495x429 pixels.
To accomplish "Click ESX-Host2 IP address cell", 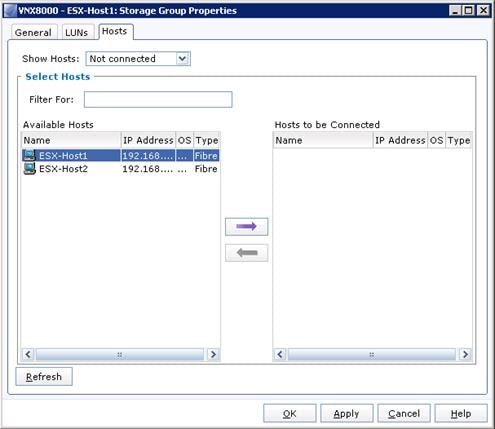I will click(148, 169).
